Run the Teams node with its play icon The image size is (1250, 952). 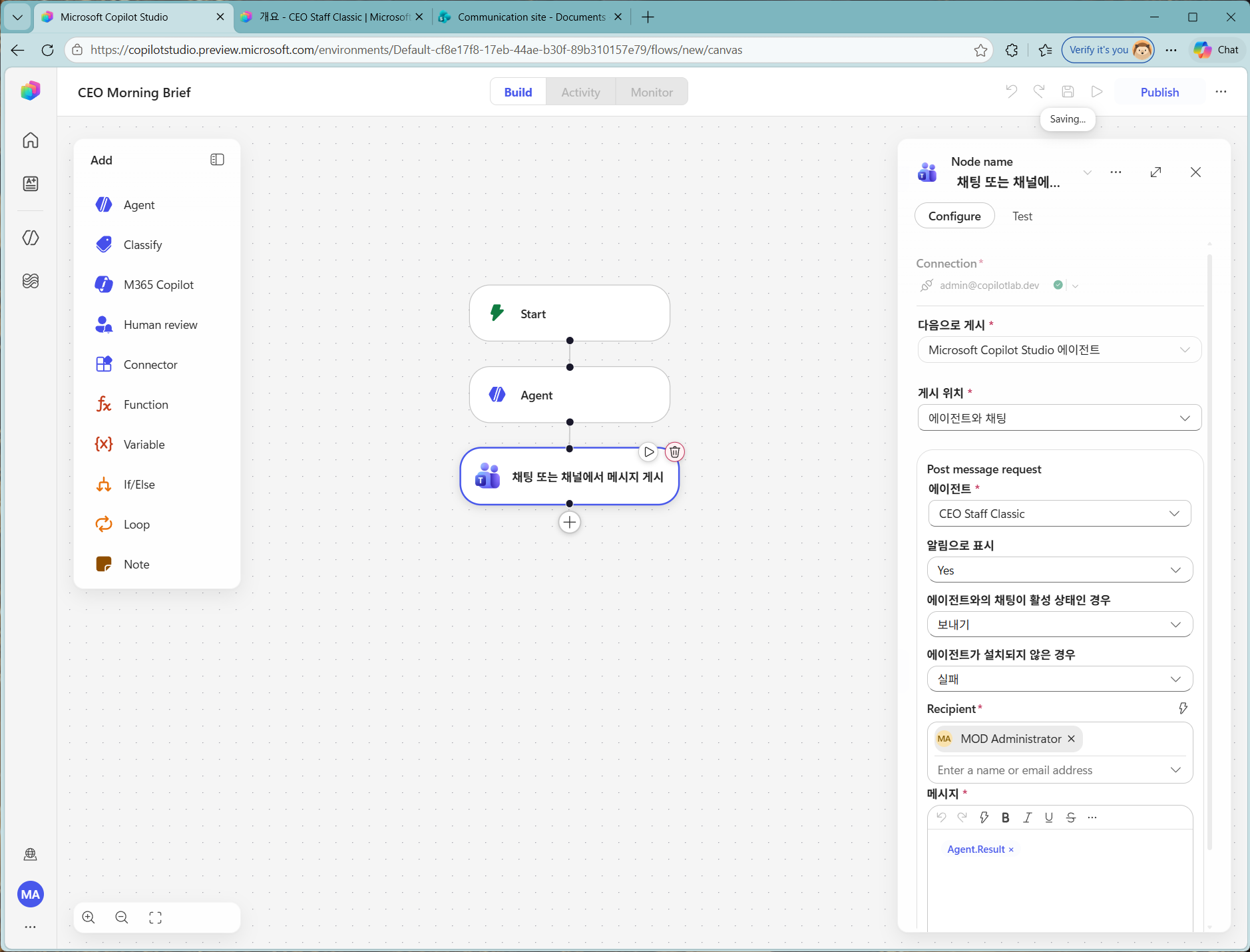pos(648,452)
